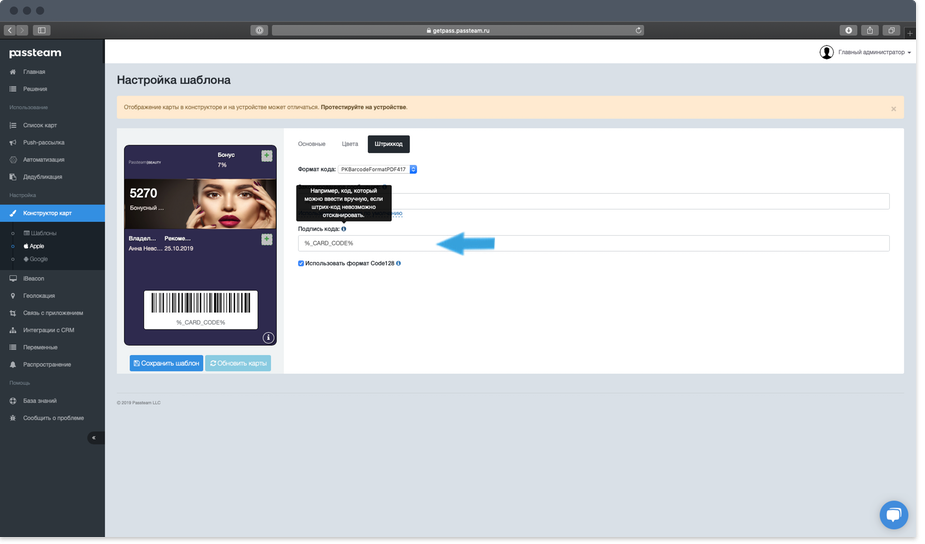Select the Владел... Анна field on card
This screenshot has height=544, width=925.
click(143, 244)
